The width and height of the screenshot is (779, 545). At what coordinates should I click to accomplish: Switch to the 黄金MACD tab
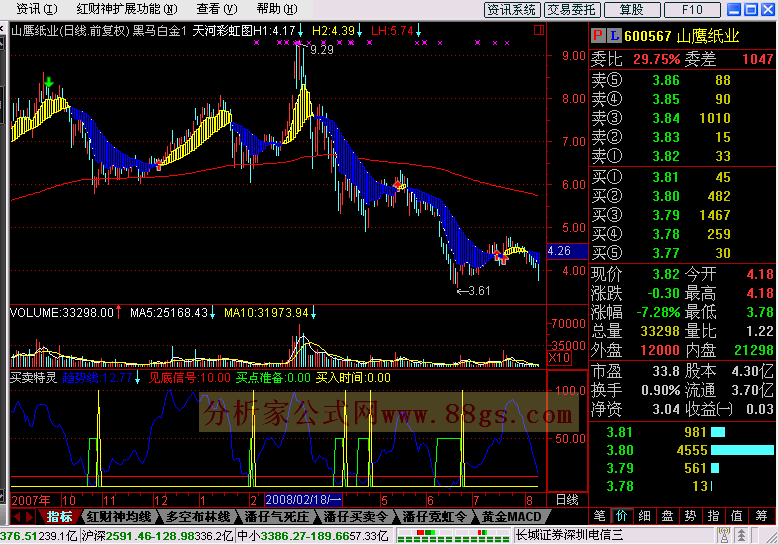pos(511,517)
